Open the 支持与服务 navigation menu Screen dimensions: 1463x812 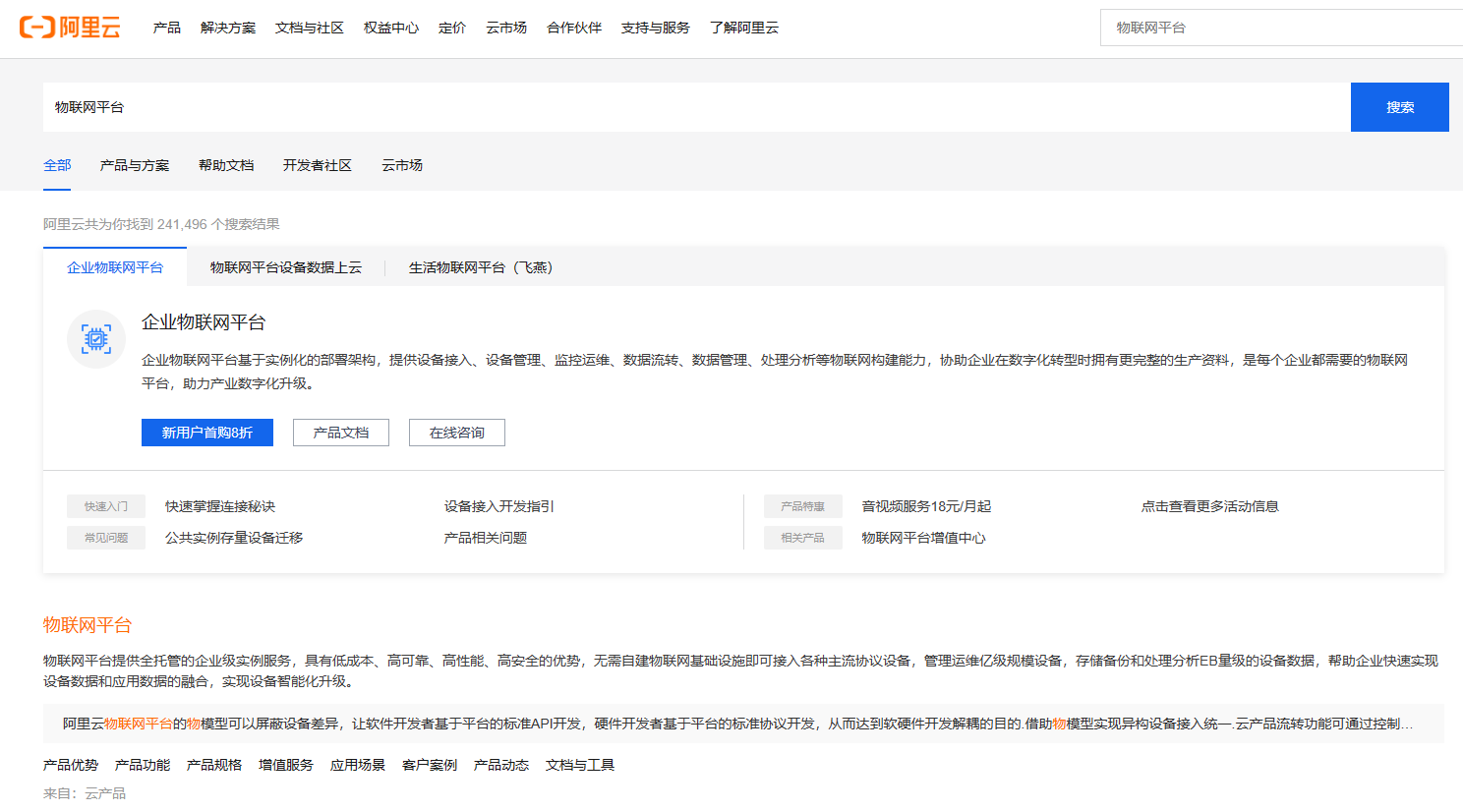[656, 28]
